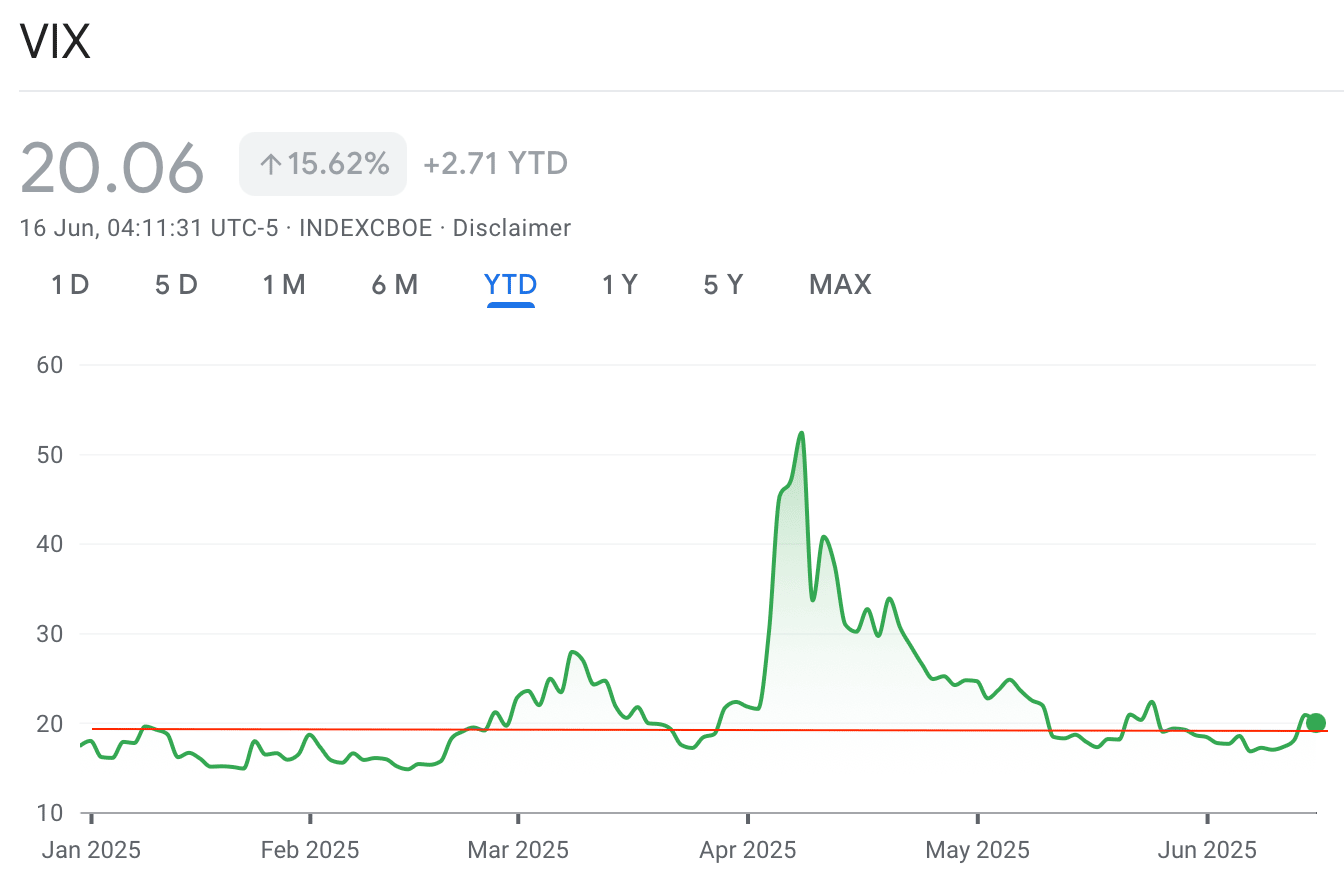This screenshot has width=1344, height=880.
Task: Click the 16 Jun timestamp text
Action: [149, 228]
